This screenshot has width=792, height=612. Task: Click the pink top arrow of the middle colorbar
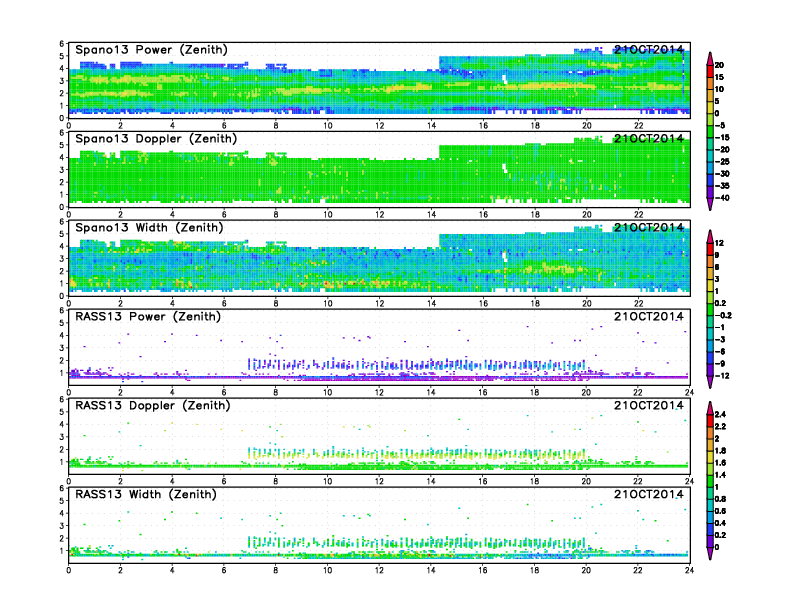click(x=710, y=236)
